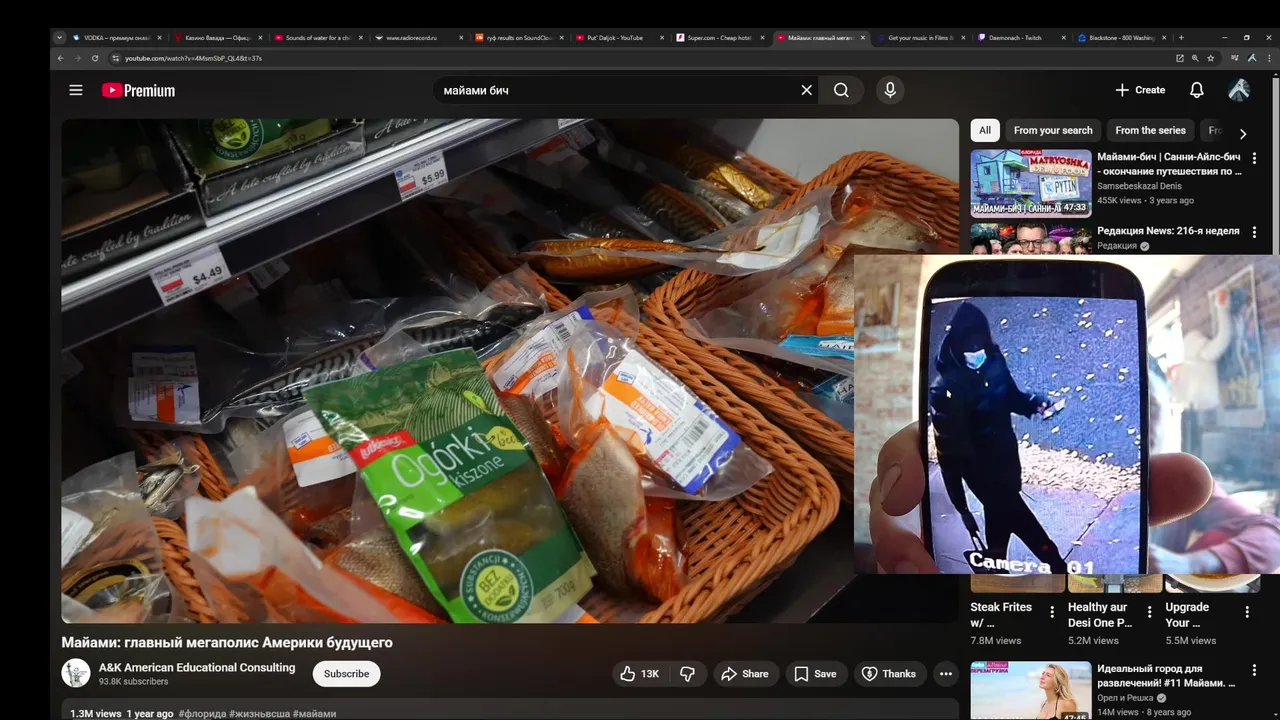Switch to the Put' Daljok - YouTube tab

(620, 38)
